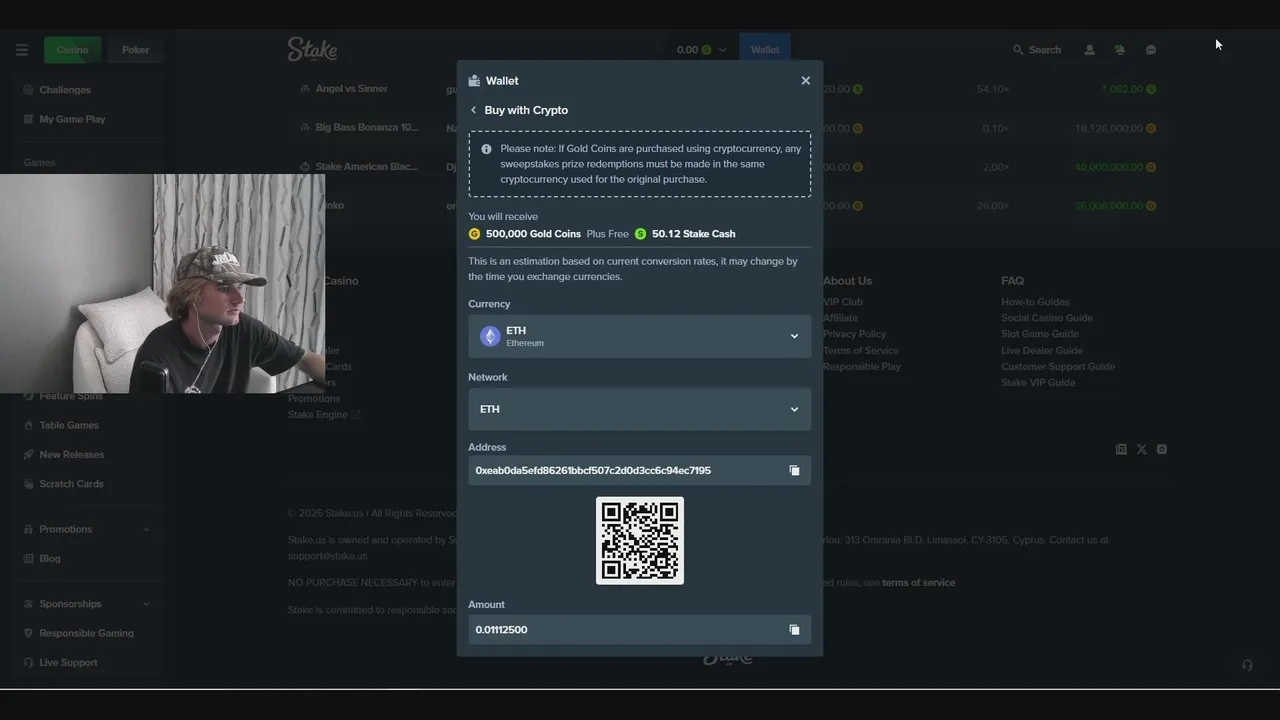Click the Challenges sidebar icon
The width and height of the screenshot is (1280, 720).
(x=29, y=90)
